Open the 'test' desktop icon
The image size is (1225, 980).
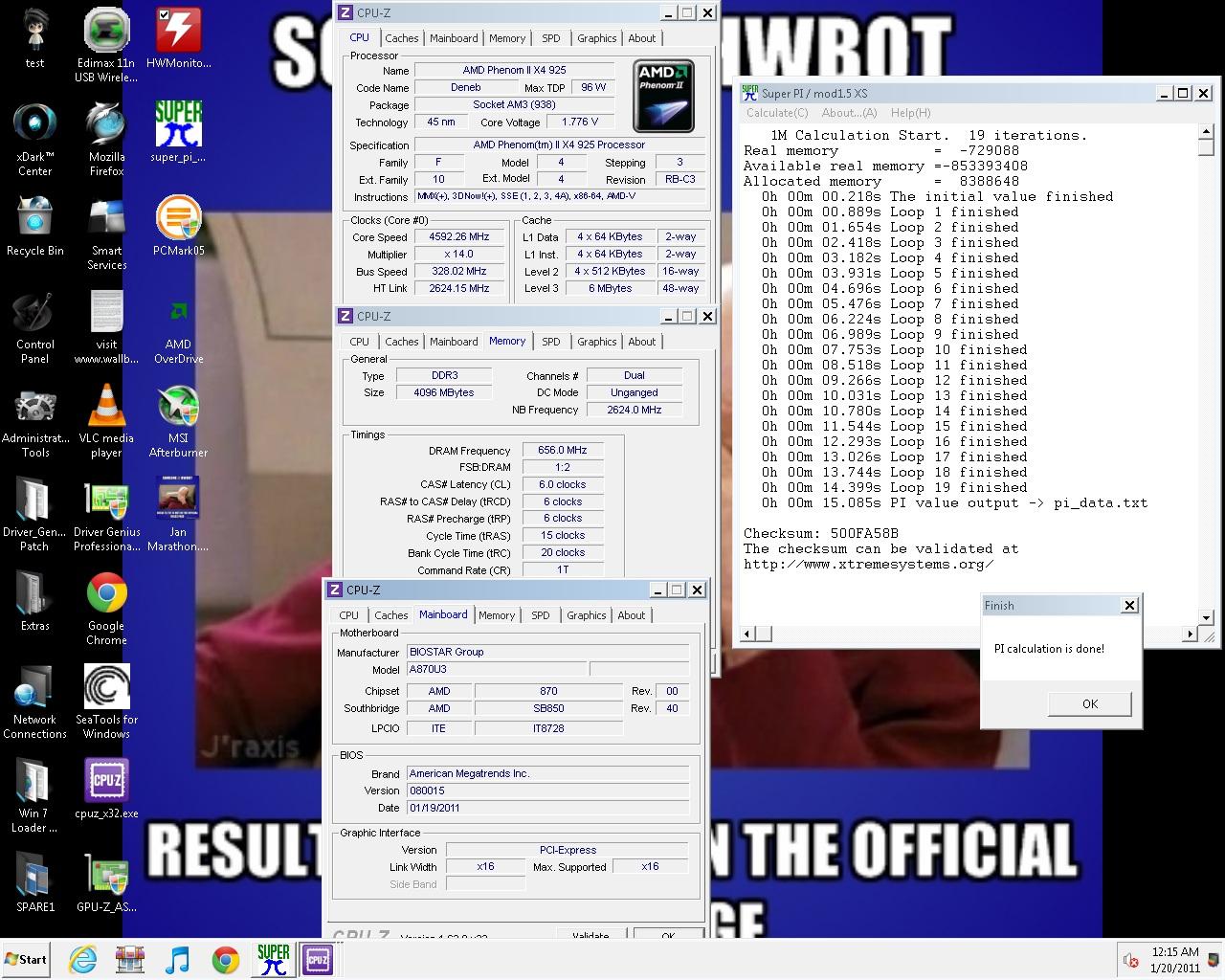[34, 39]
